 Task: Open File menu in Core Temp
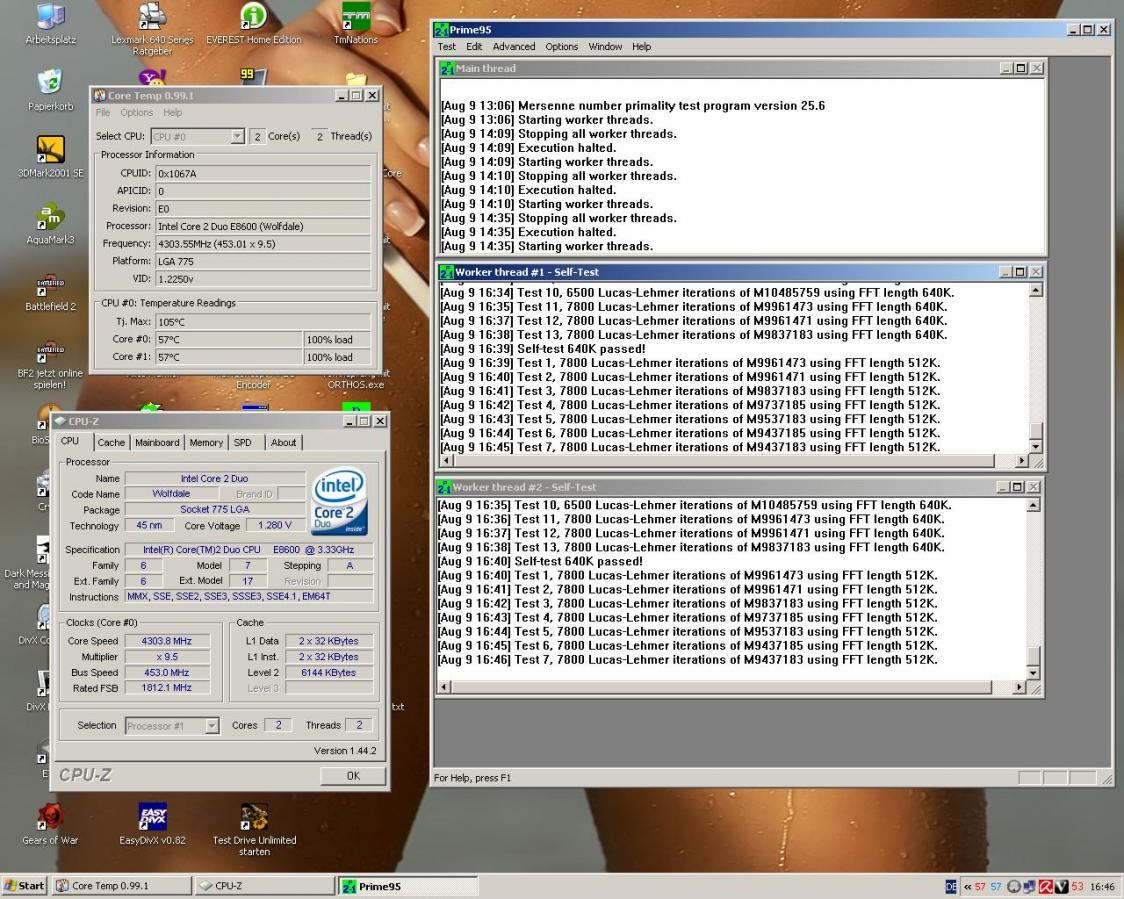103,113
